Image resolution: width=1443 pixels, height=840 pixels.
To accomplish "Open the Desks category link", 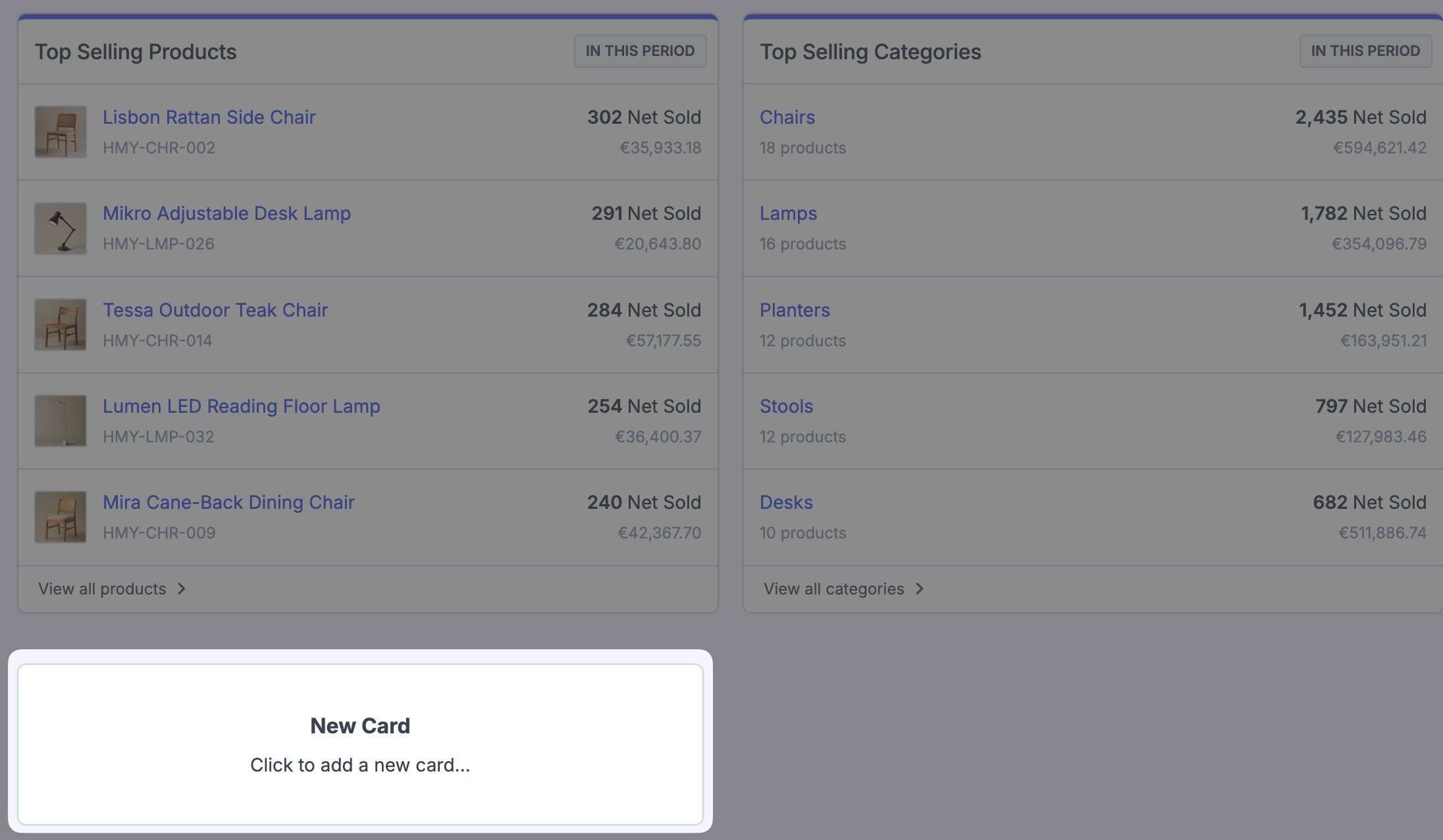I will tap(787, 502).
